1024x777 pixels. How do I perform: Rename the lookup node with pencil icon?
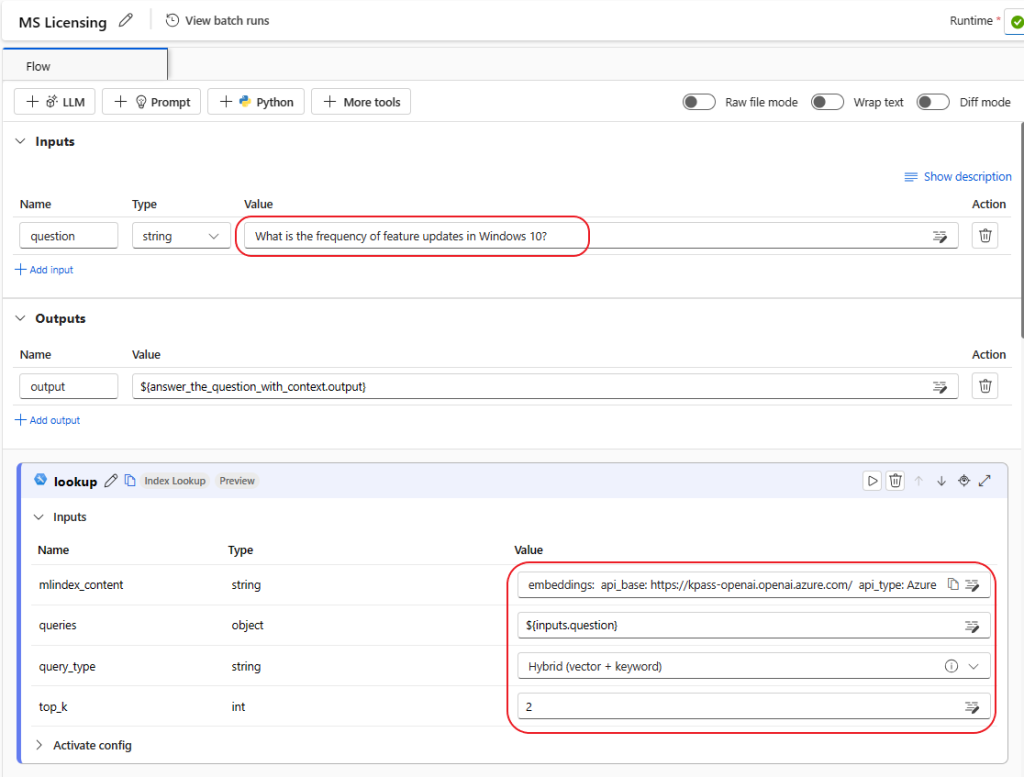(x=111, y=481)
